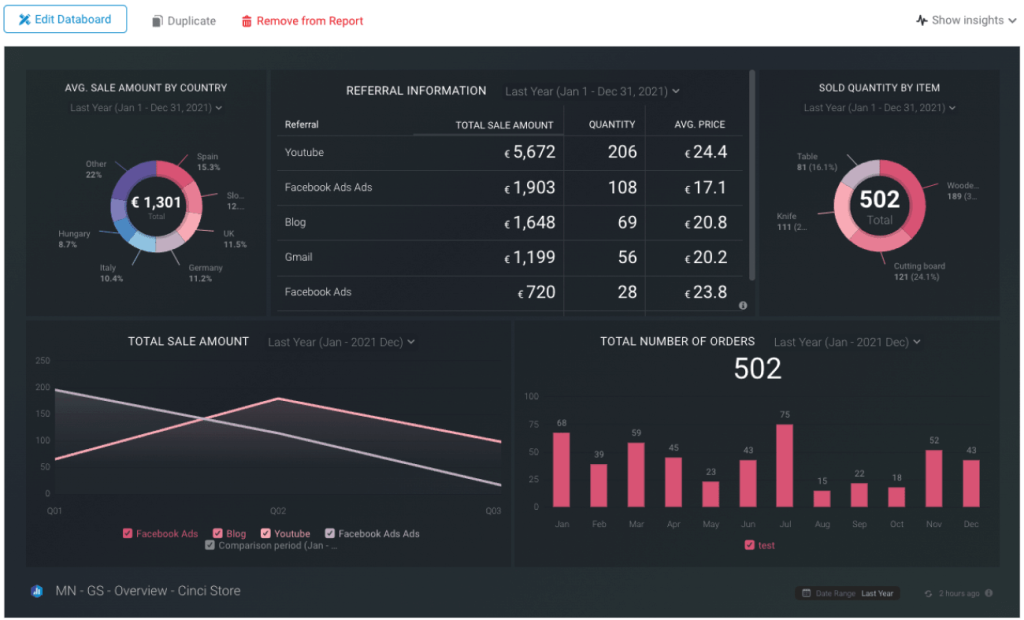This screenshot has height=620, width=1024.
Task: Click Duplicate databoard
Action: pos(184,21)
